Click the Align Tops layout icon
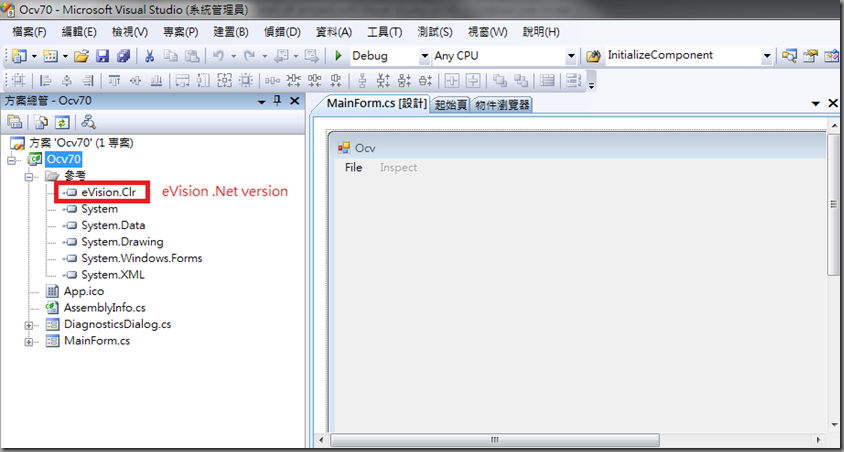 pyautogui.click(x=114, y=81)
